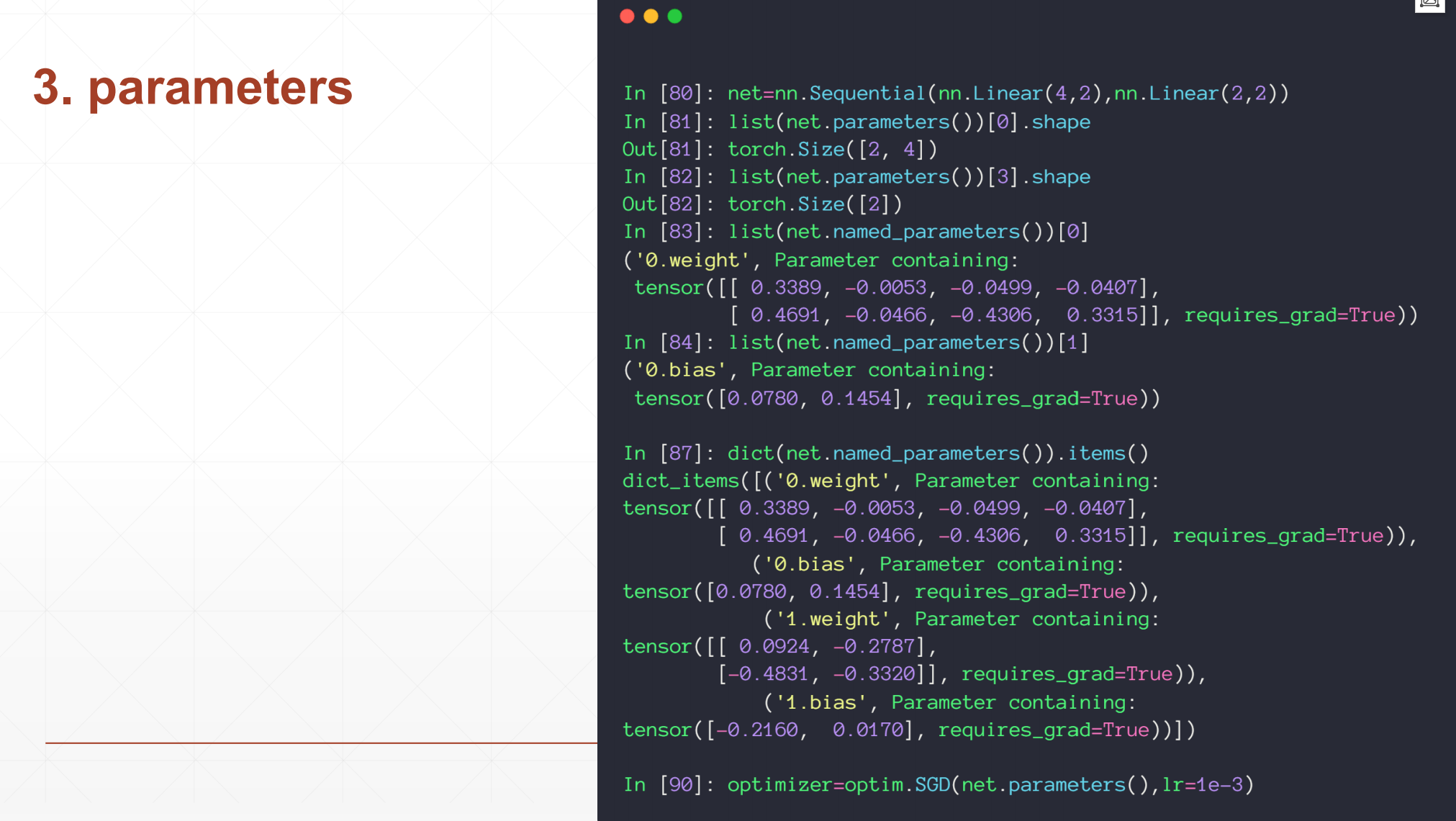The image size is (1456, 821).
Task: Click 'optim.SGD' in the optimizer line
Action: (x=897, y=785)
